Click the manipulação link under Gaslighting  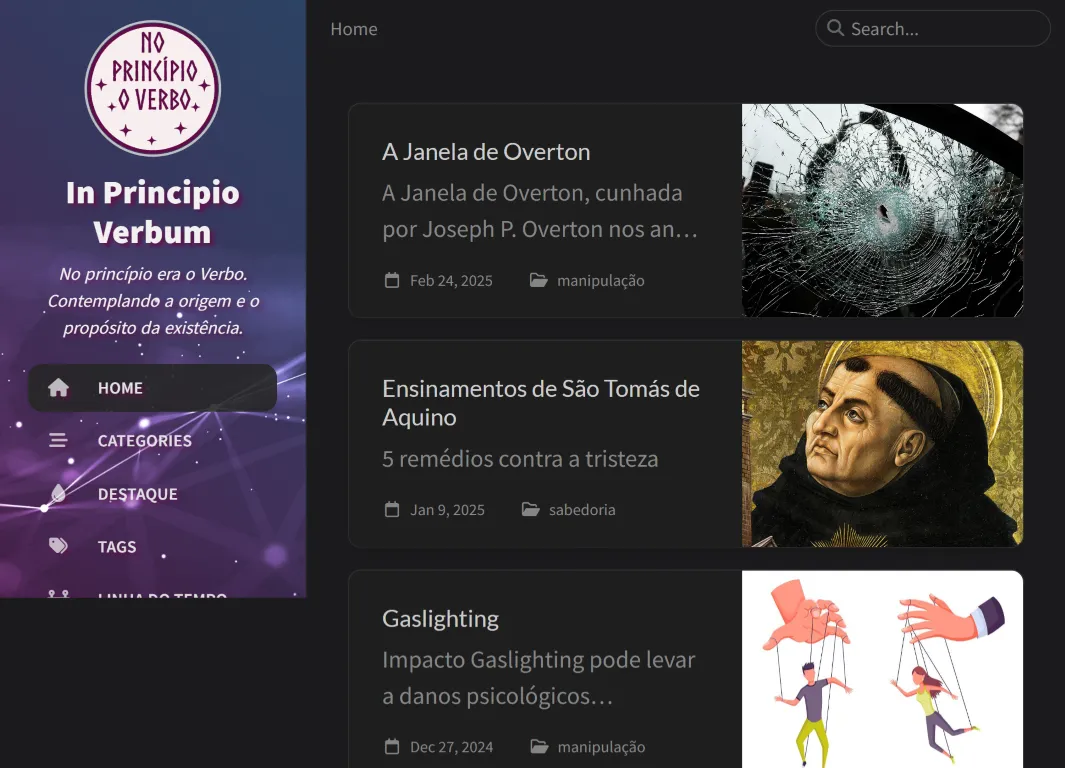coord(601,746)
